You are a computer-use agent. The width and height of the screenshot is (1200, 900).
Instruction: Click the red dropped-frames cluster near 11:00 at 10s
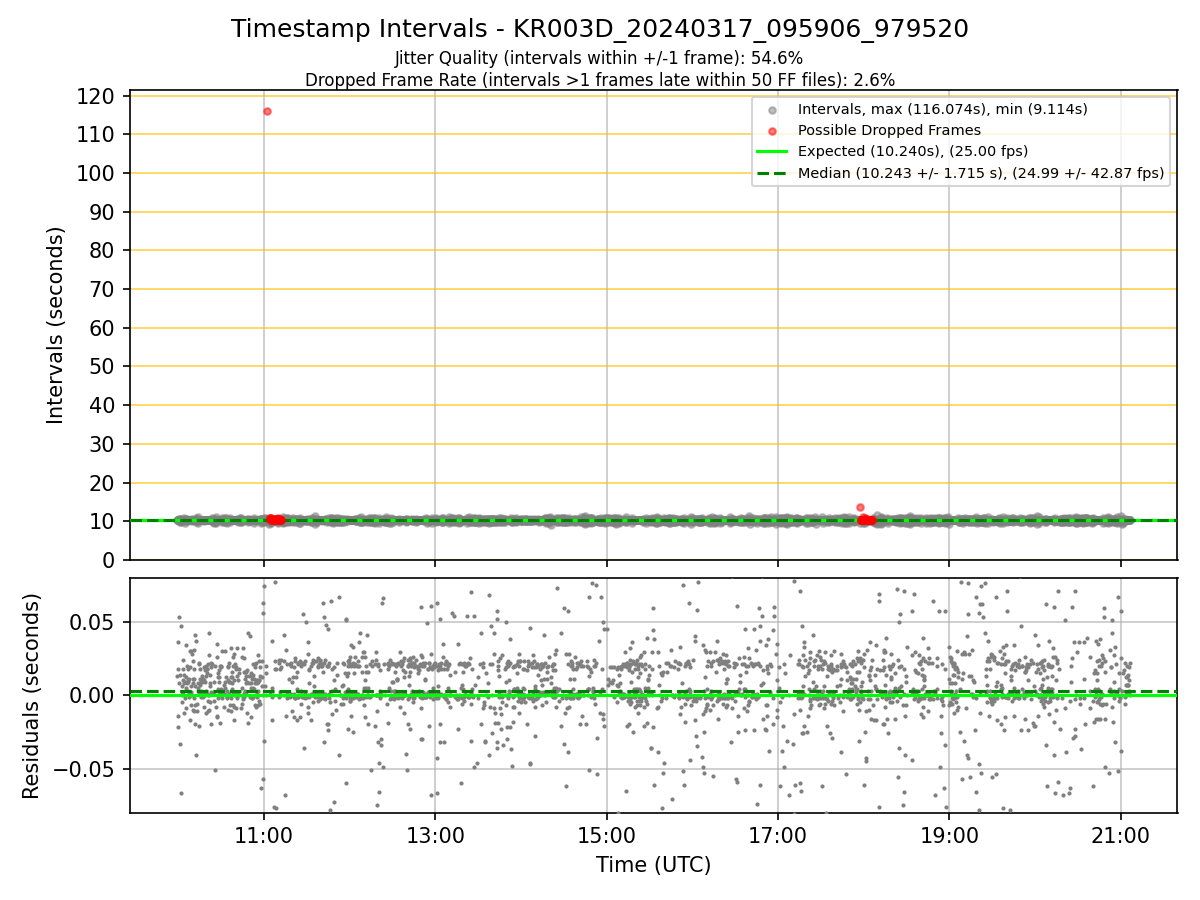click(x=275, y=520)
